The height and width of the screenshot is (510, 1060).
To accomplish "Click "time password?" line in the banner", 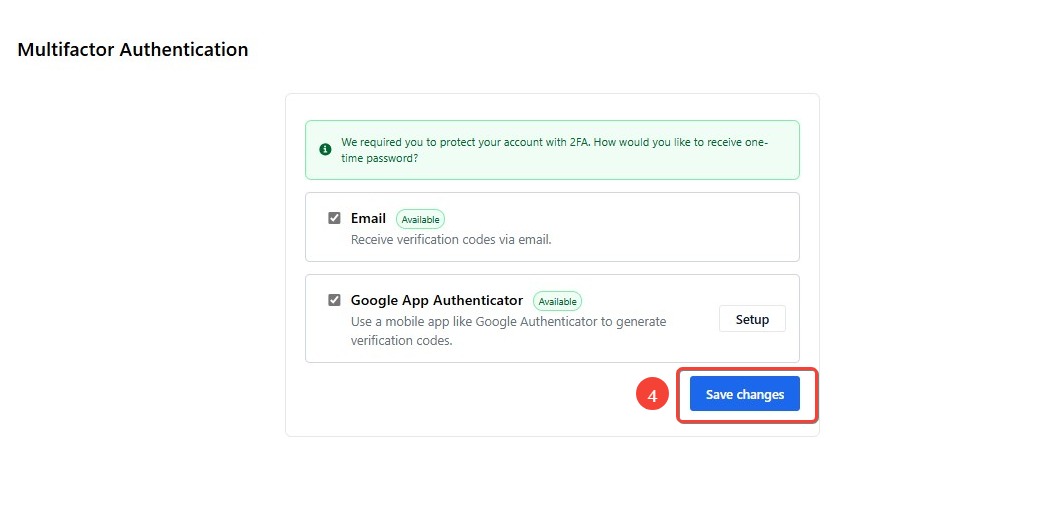I will (x=379, y=157).
